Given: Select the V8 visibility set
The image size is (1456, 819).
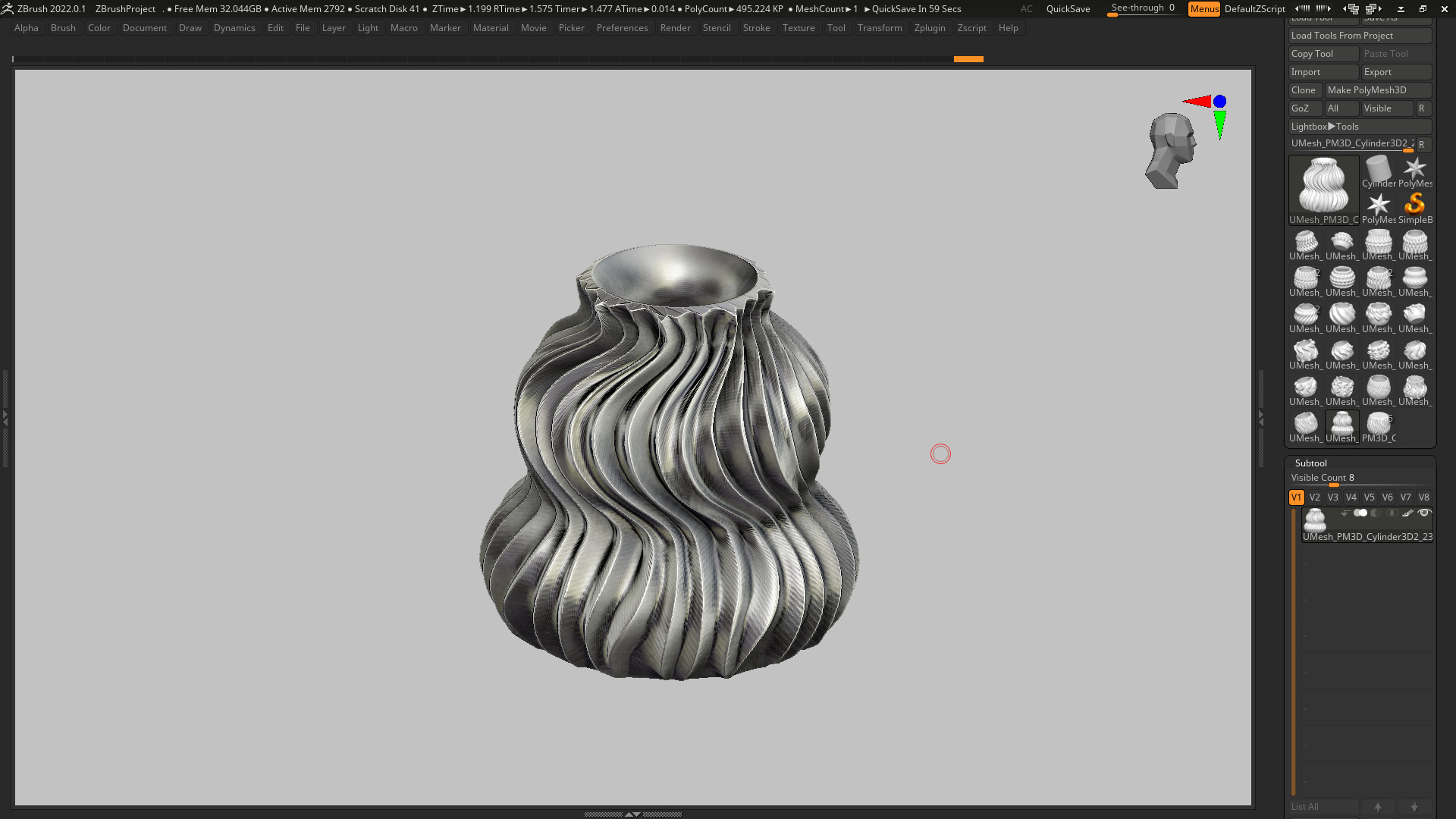Looking at the screenshot, I should [1423, 497].
